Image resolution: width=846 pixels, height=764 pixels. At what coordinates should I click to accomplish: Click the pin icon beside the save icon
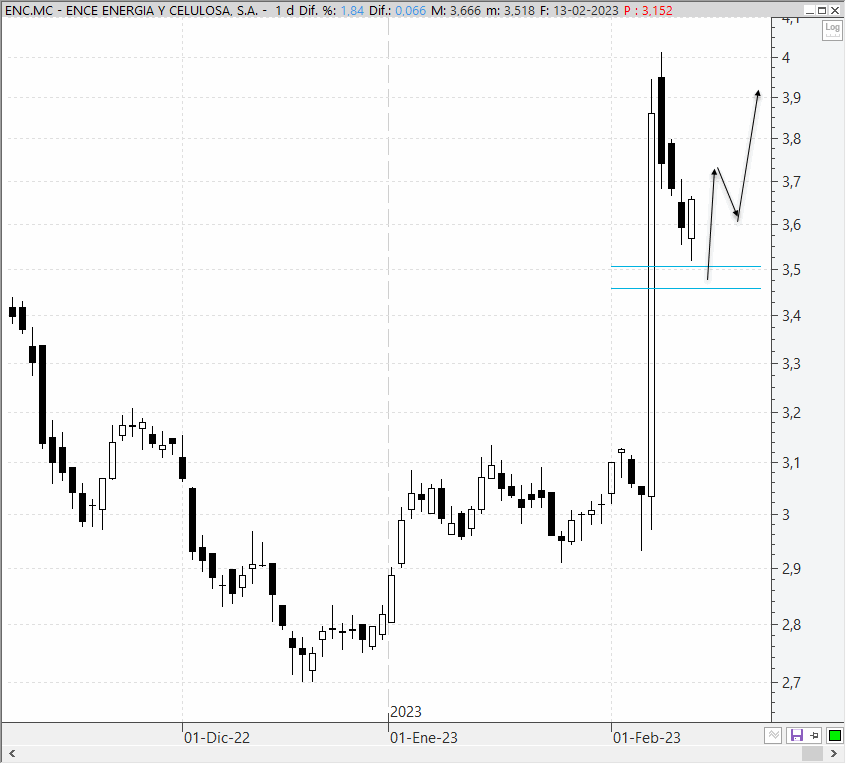tap(814, 735)
